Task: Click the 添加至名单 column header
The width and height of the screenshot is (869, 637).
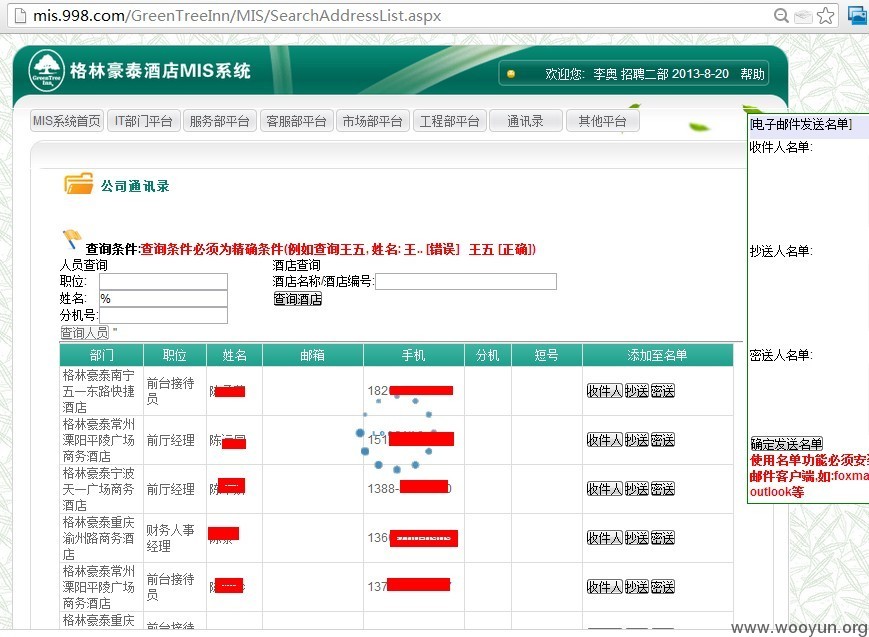Action: pos(657,355)
